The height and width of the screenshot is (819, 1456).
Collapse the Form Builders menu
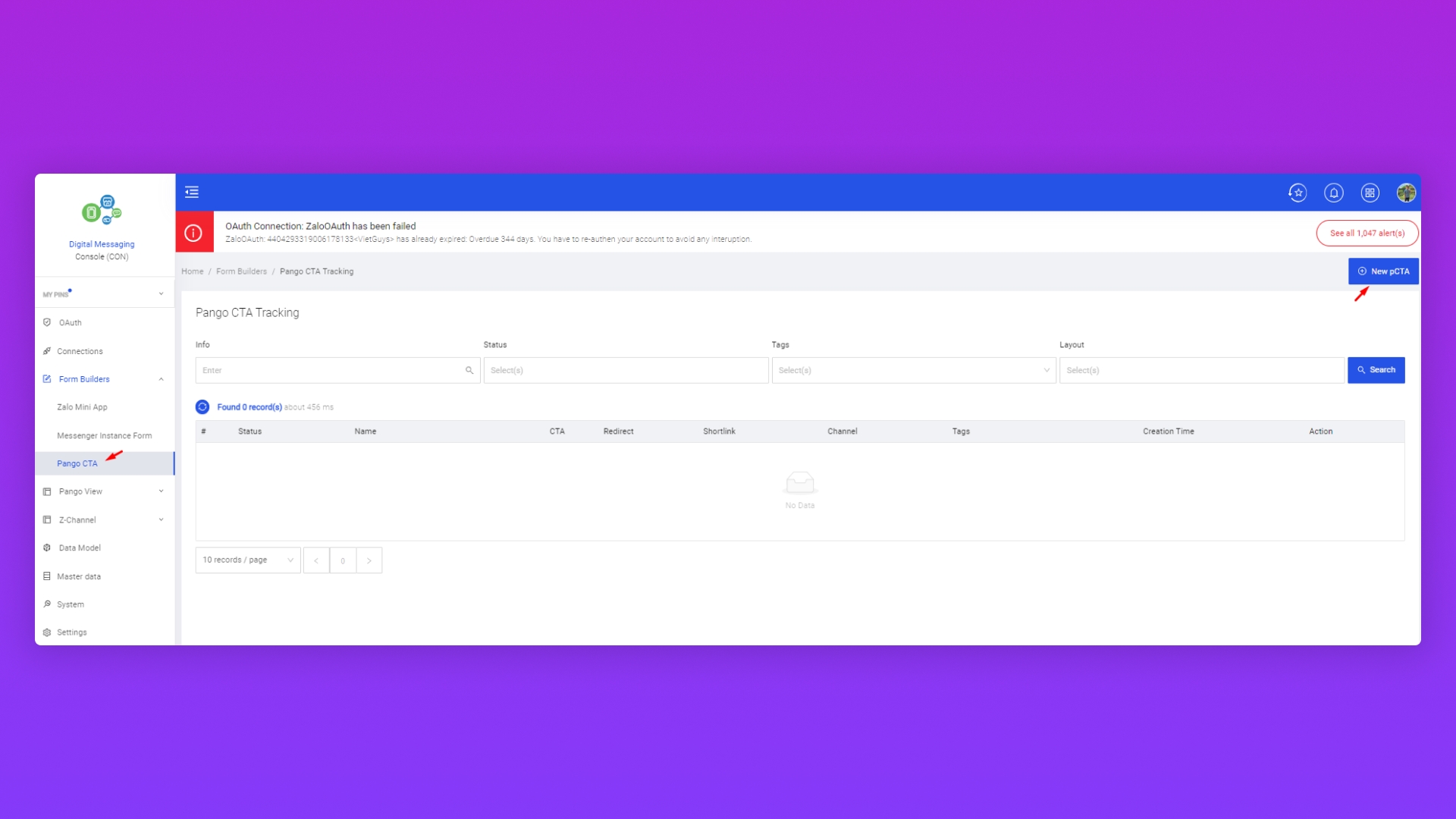coord(161,379)
